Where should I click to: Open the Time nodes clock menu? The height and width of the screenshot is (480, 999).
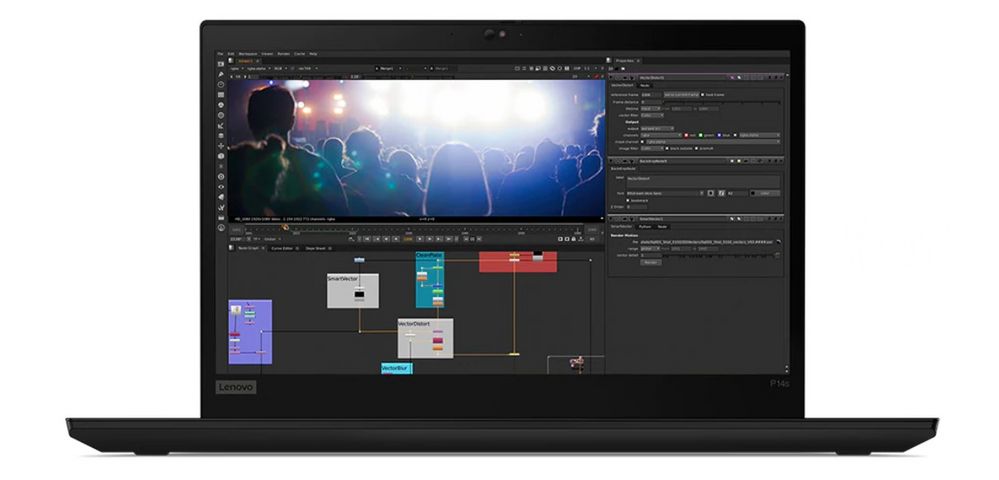coord(221,84)
